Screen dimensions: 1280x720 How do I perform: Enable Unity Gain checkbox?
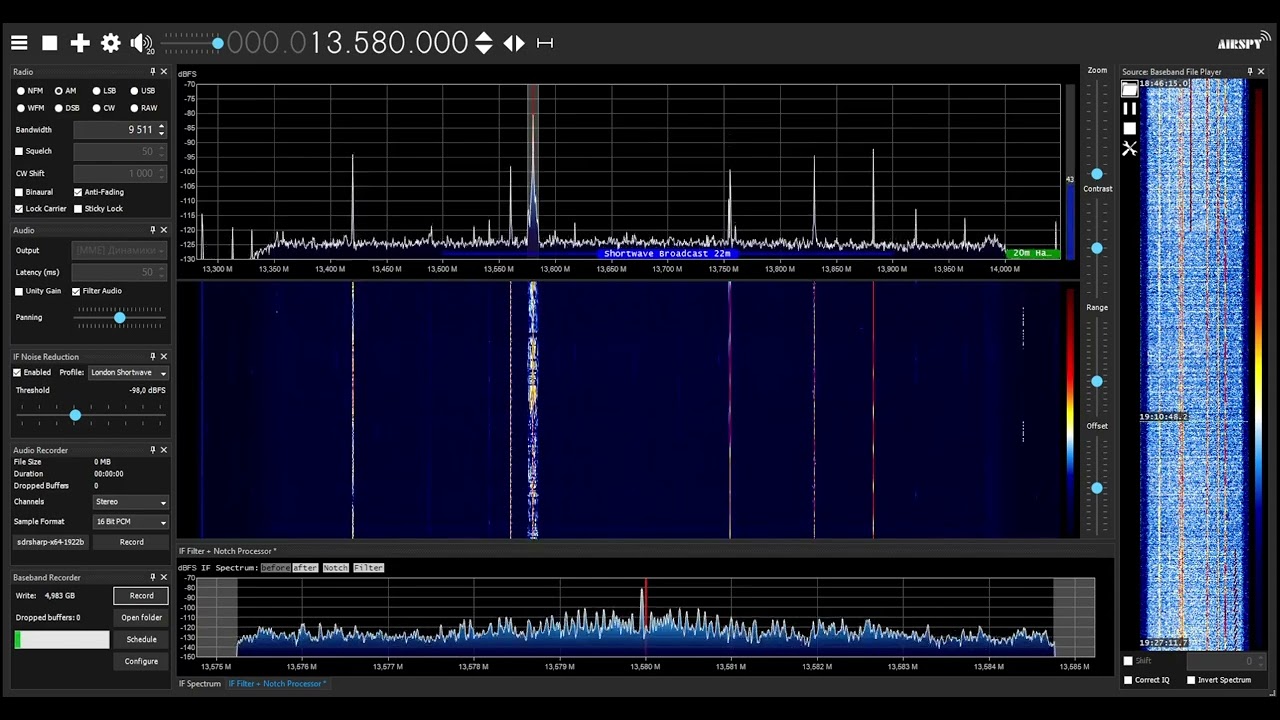[19, 291]
